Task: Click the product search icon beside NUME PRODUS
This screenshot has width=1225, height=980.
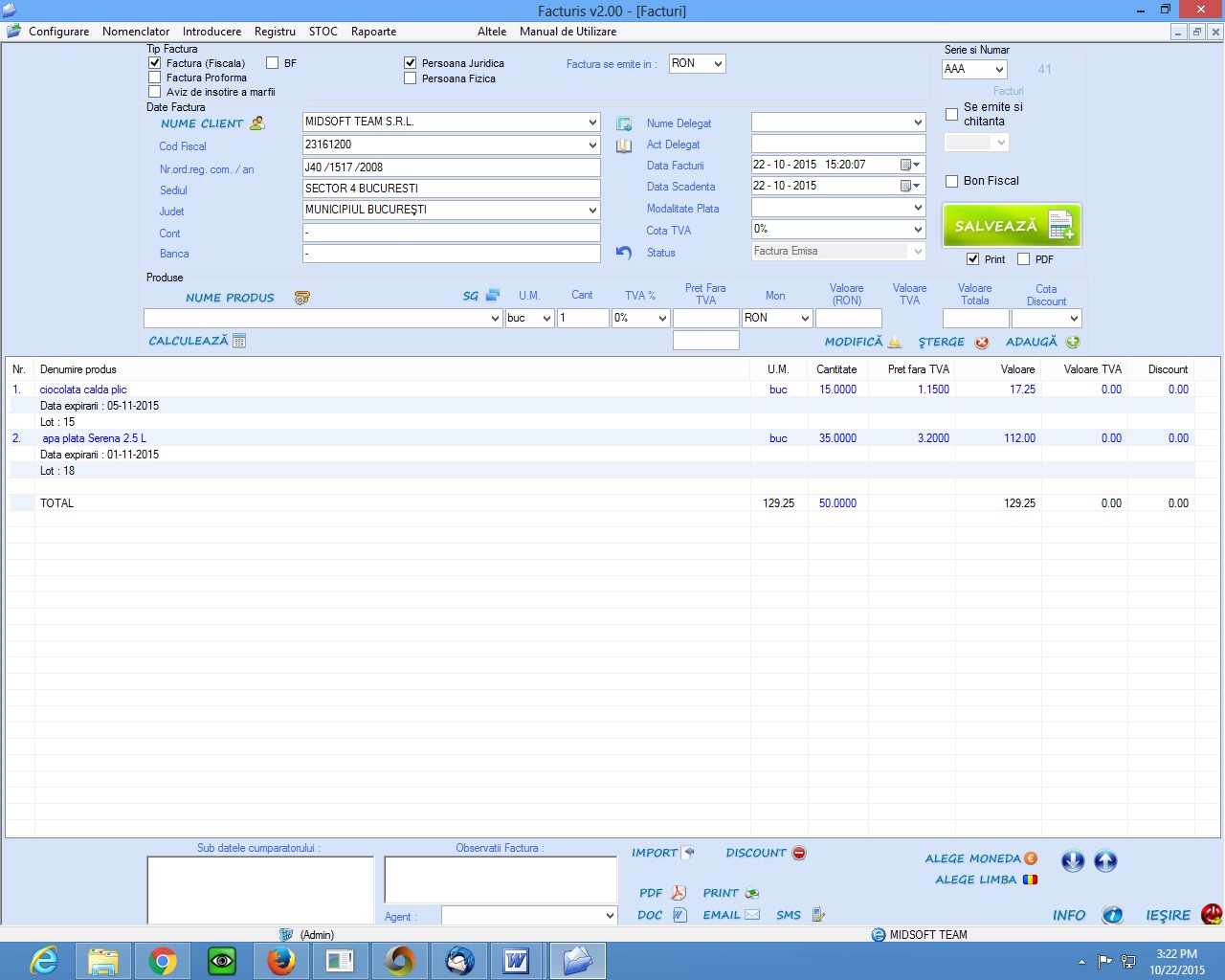Action: click(301, 298)
